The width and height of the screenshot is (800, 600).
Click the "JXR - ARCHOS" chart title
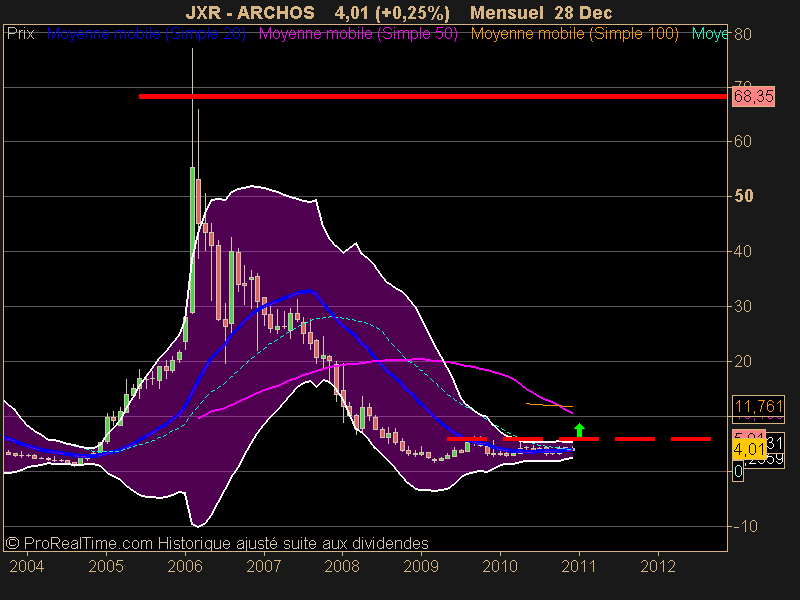click(250, 13)
